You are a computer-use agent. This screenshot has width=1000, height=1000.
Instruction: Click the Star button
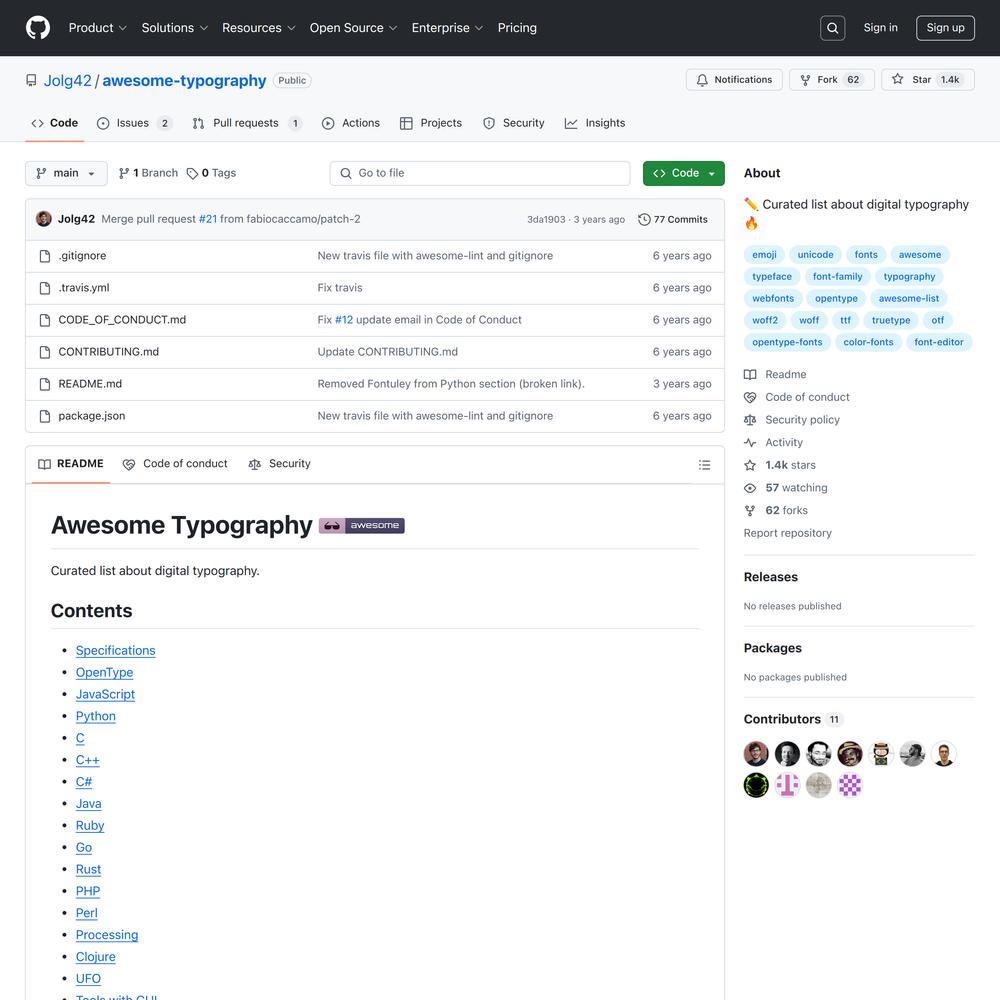coord(928,80)
